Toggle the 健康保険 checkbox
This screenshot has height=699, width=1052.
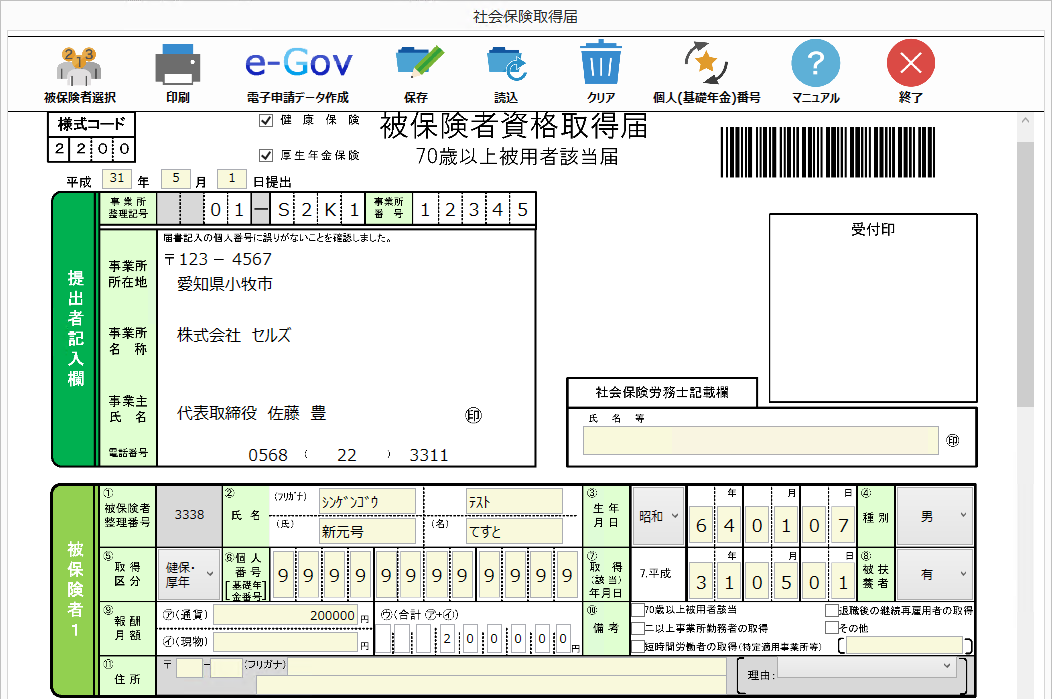click(x=266, y=120)
